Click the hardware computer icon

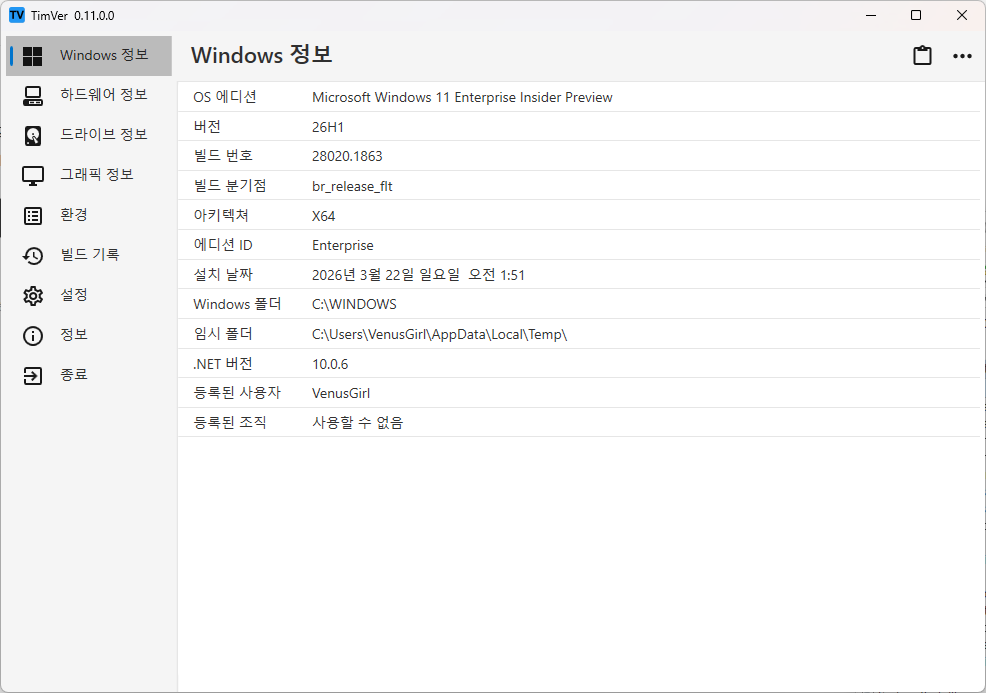coord(33,96)
